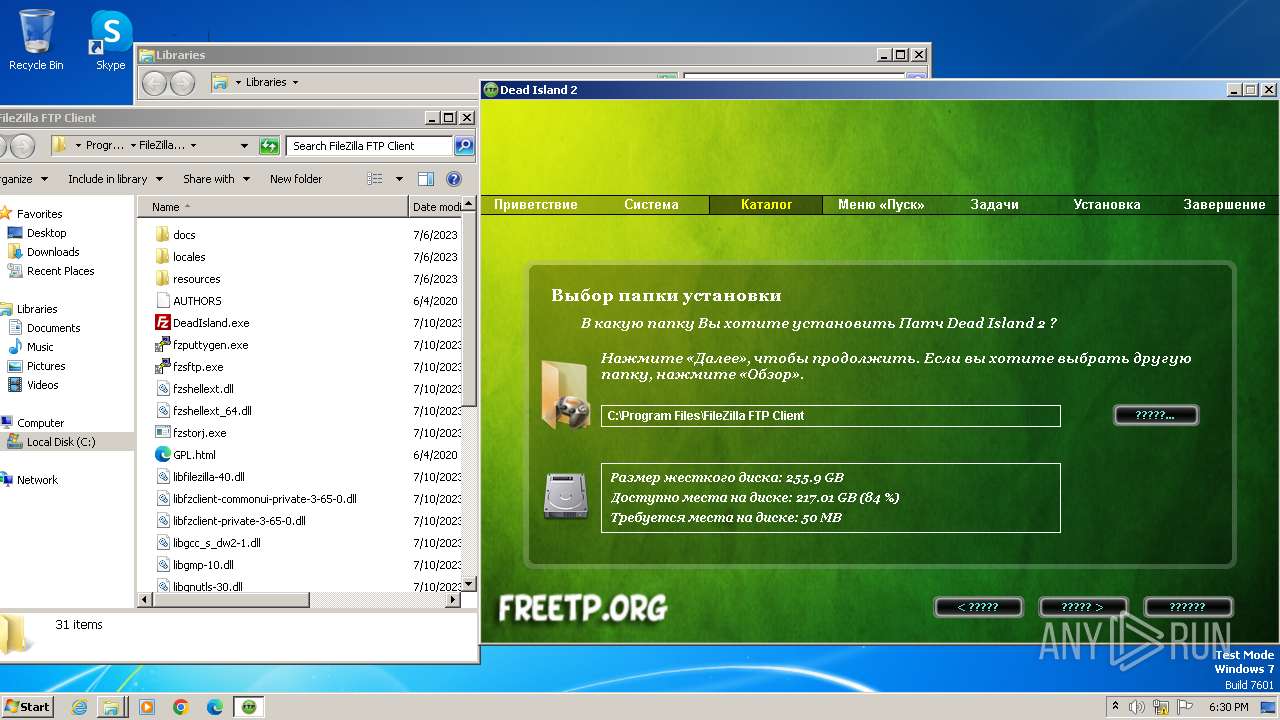This screenshot has width=1280, height=720.
Task: Switch to the Меню «Пуск» installer tab
Action: [880, 205]
